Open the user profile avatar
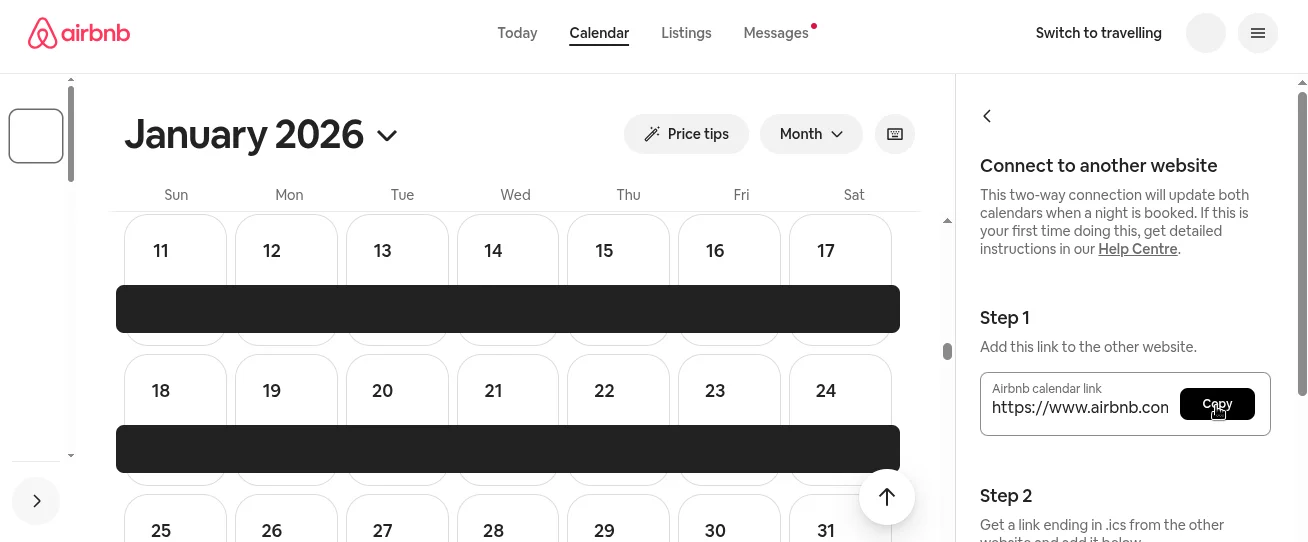Image resolution: width=1308 pixels, height=542 pixels. pyautogui.click(x=1205, y=33)
